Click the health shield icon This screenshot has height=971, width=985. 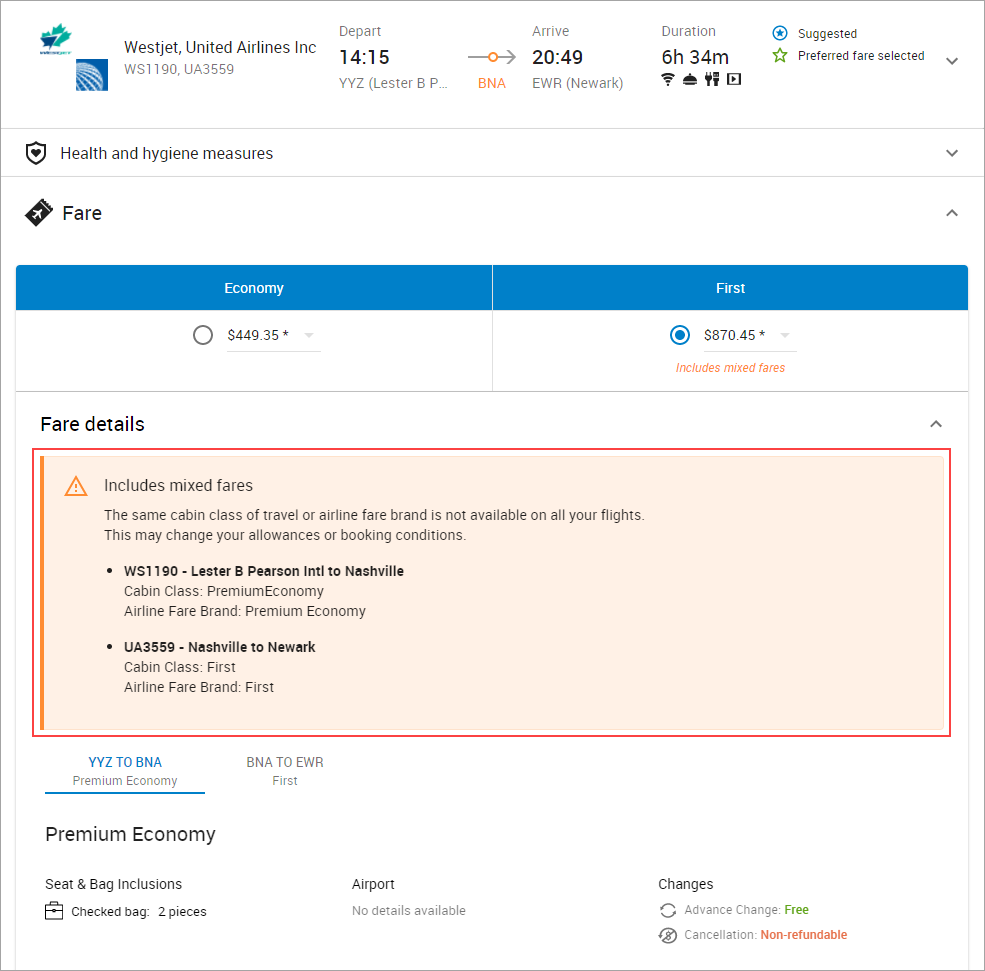[x=36, y=153]
